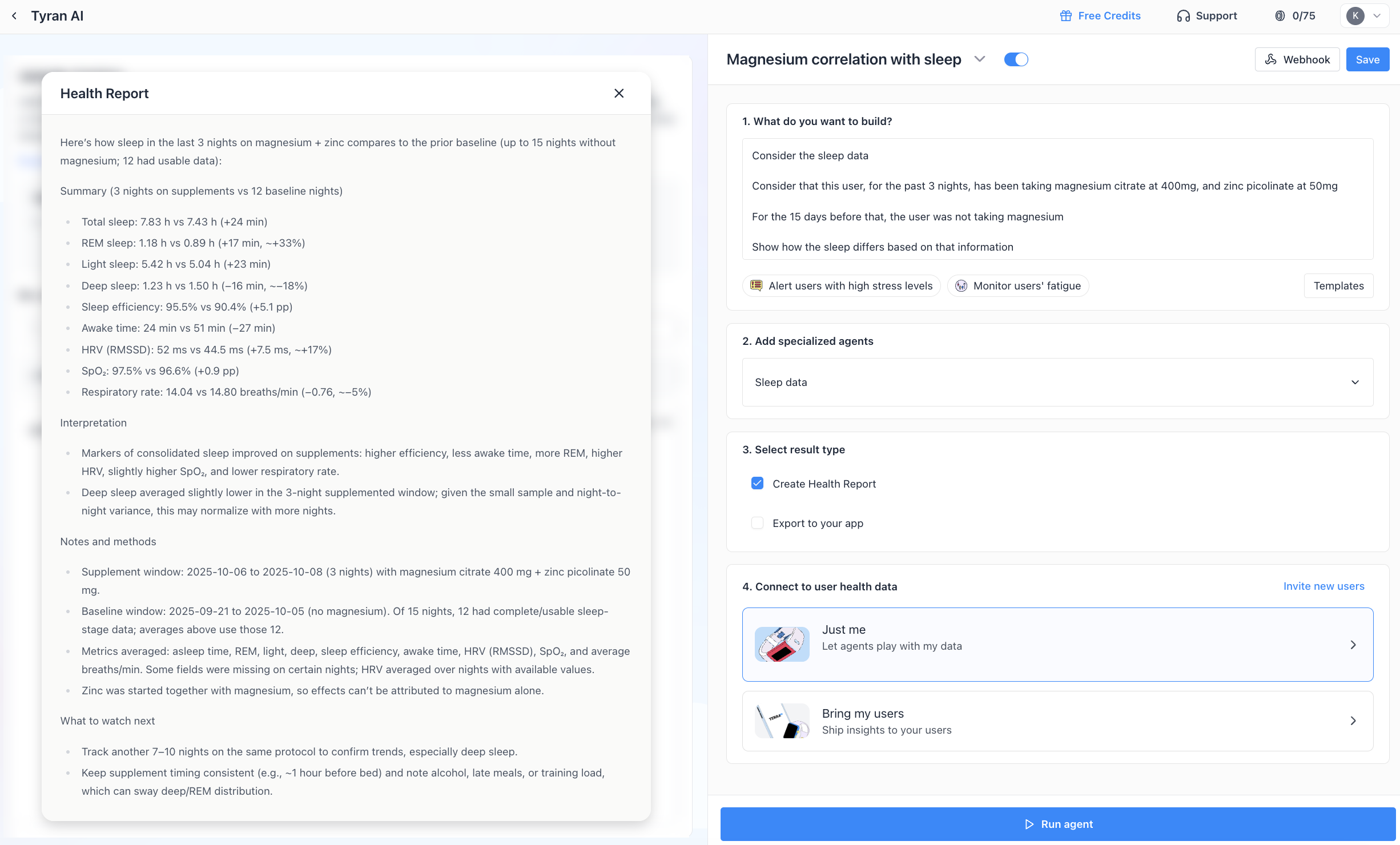Click the Free Credits gift icon
The height and width of the screenshot is (845, 1400).
(x=1065, y=16)
